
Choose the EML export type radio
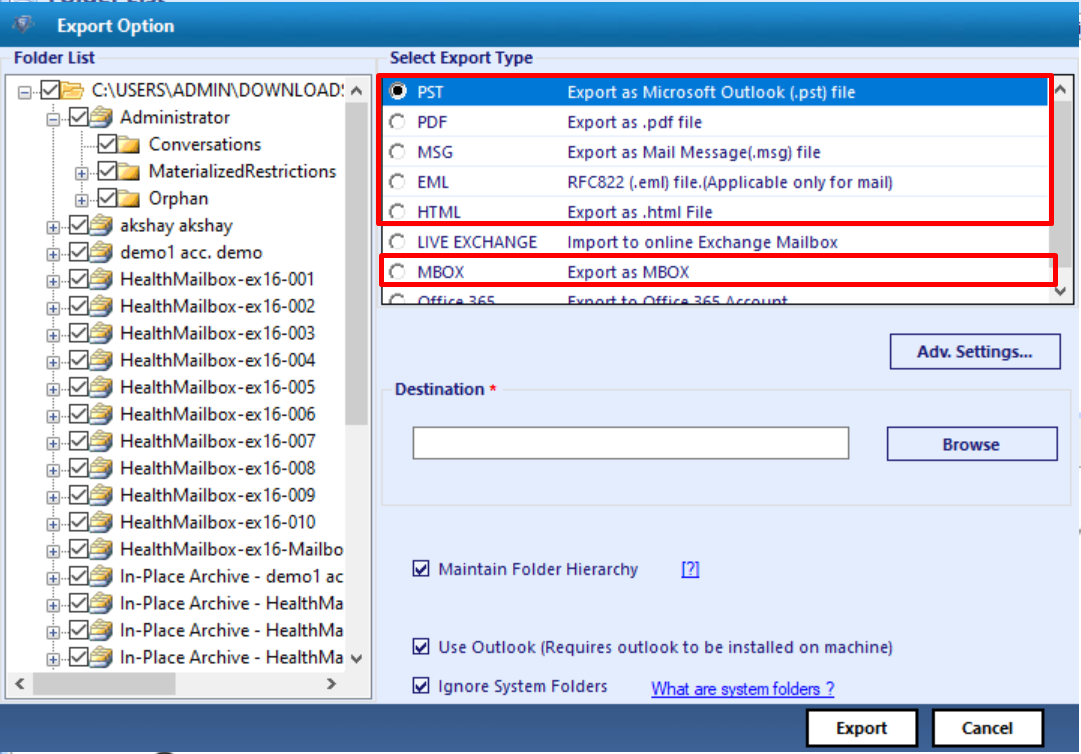398,182
